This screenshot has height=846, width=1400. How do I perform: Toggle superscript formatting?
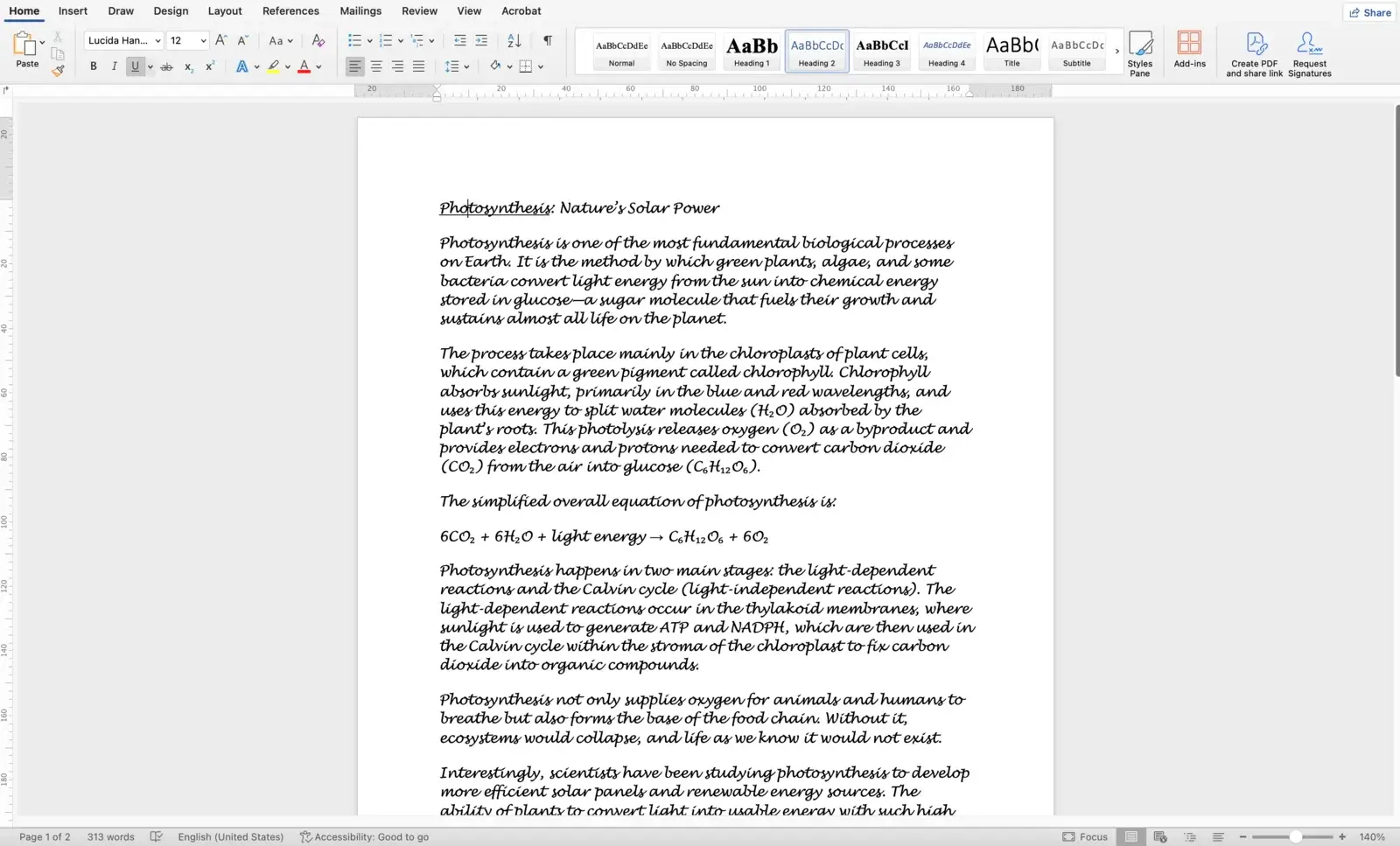[210, 66]
